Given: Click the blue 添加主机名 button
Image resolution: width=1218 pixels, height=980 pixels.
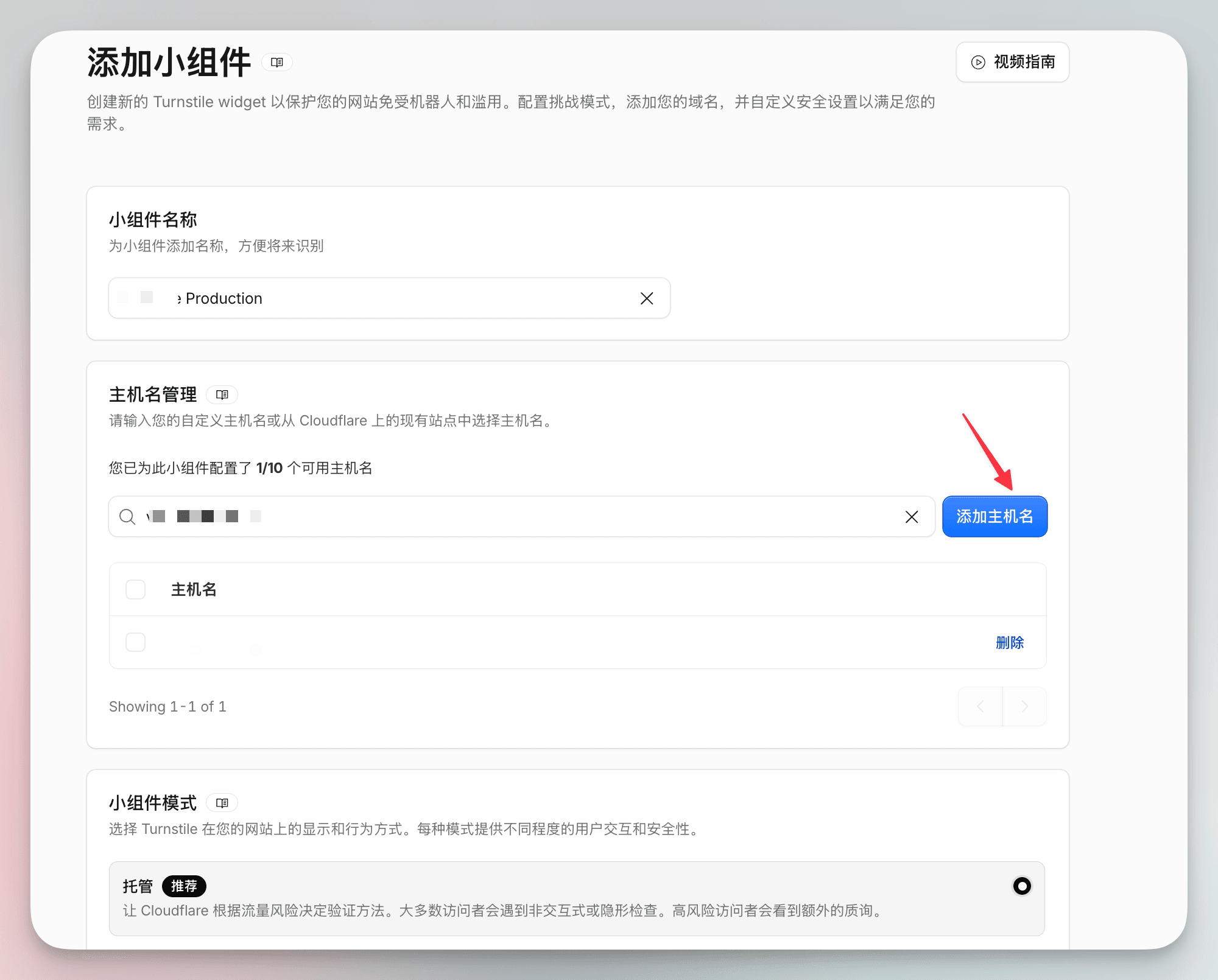Looking at the screenshot, I should 994,517.
